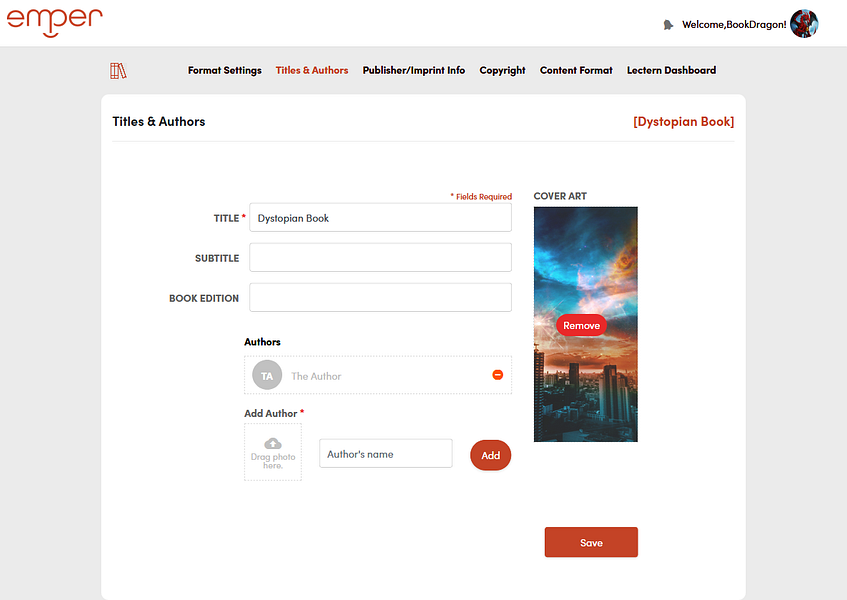This screenshot has height=600, width=847.
Task: Click the Authors section heading
Action: tap(262, 342)
